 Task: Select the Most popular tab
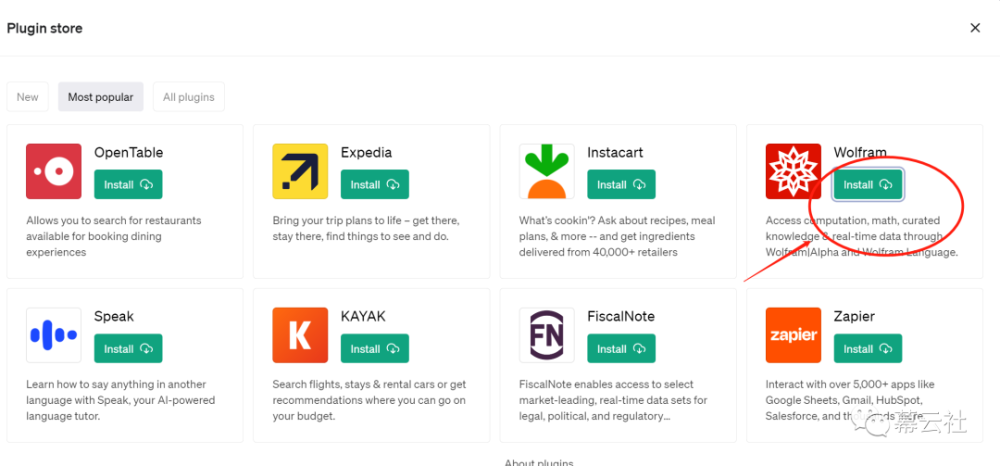coord(101,97)
